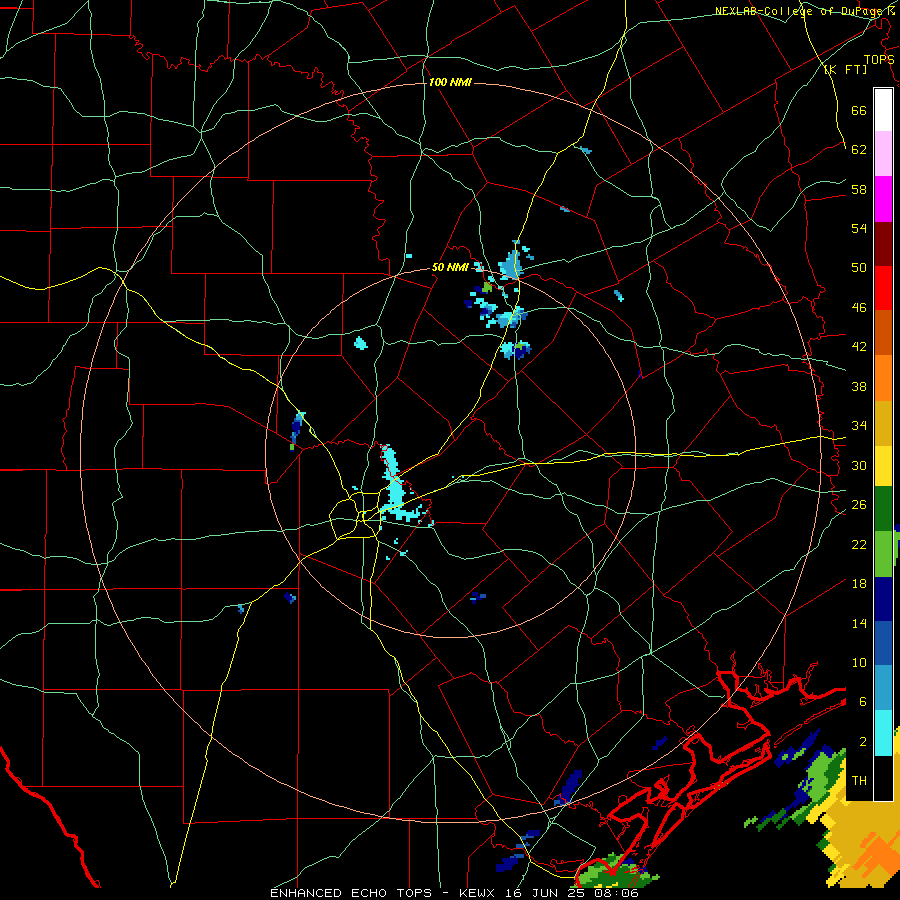Choose the dark red (maroon) legend swatch
Viewport: 900px width, 900px height.
click(883, 244)
